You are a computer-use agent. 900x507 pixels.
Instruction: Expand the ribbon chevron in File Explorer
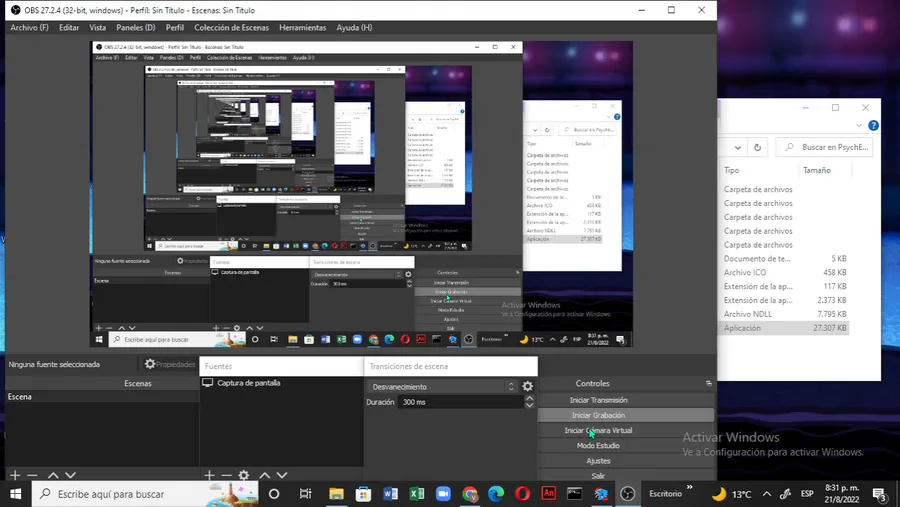pyautogui.click(x=859, y=125)
